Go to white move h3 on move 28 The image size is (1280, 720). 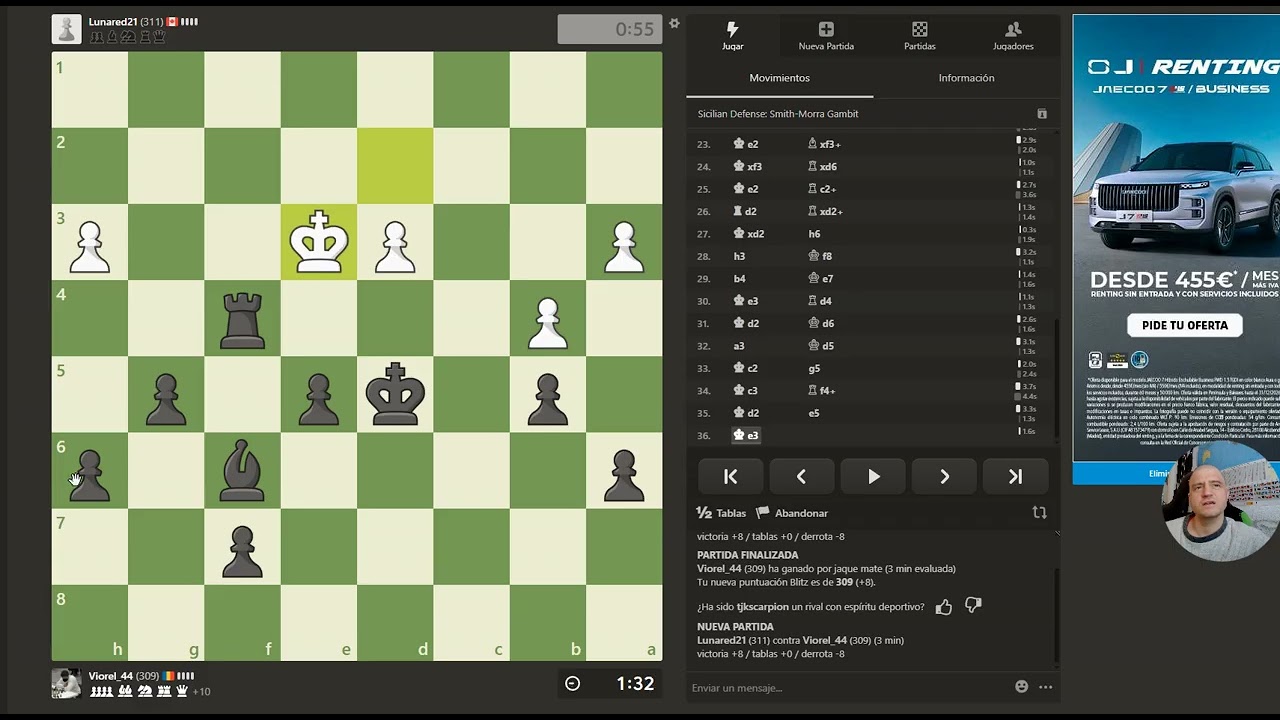(x=739, y=256)
